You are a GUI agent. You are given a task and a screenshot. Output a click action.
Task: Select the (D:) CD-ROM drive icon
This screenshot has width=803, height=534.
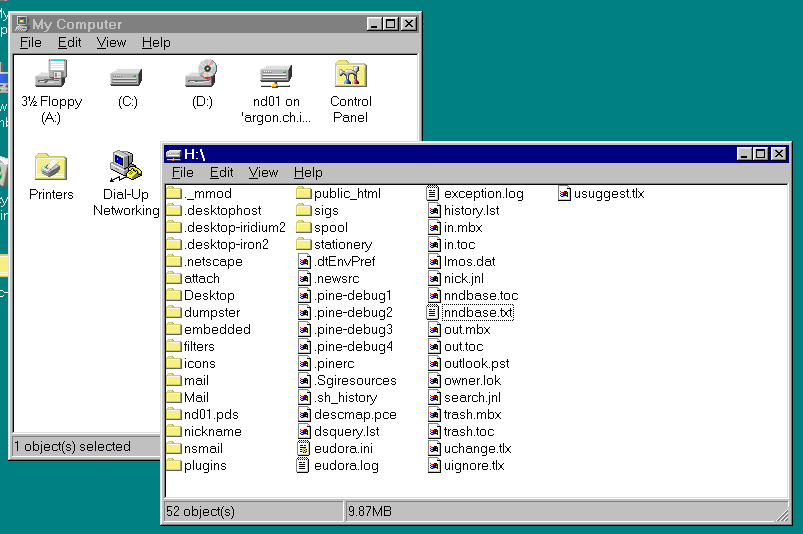click(201, 75)
